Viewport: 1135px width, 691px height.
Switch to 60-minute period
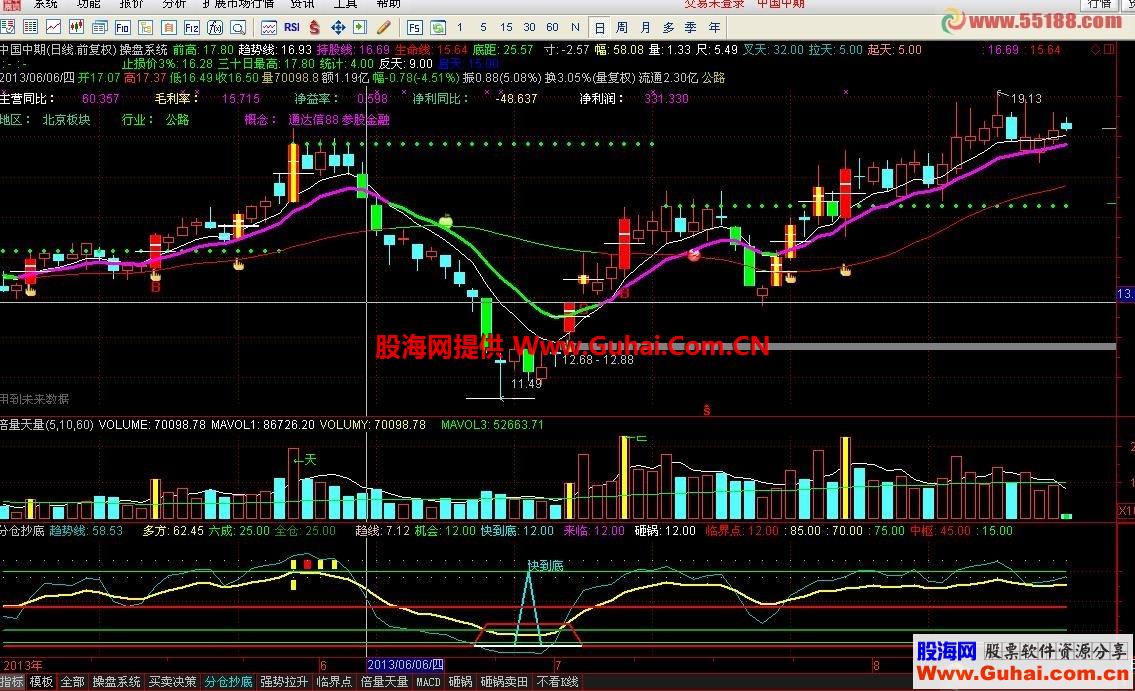(552, 27)
